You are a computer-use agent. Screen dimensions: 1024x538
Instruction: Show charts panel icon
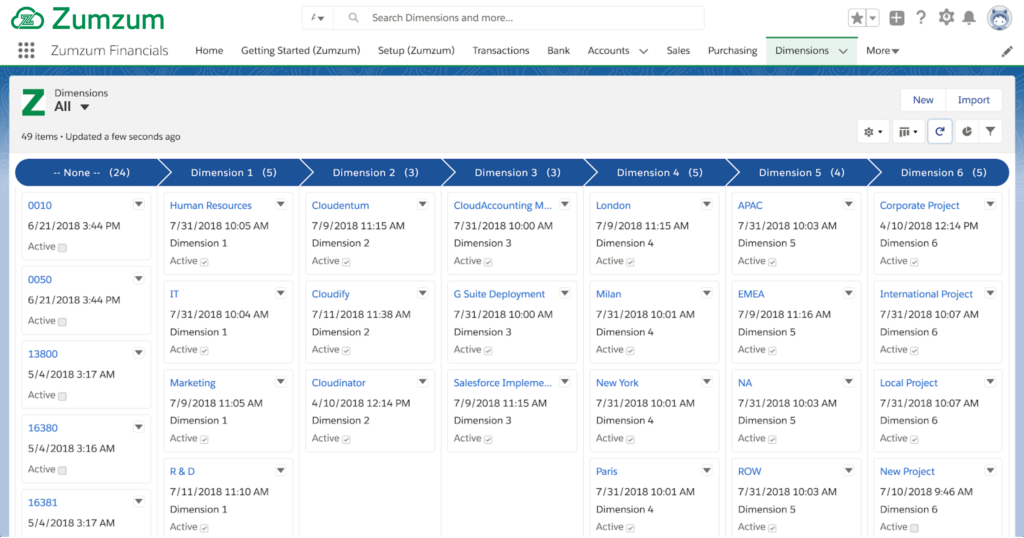pyautogui.click(x=967, y=132)
